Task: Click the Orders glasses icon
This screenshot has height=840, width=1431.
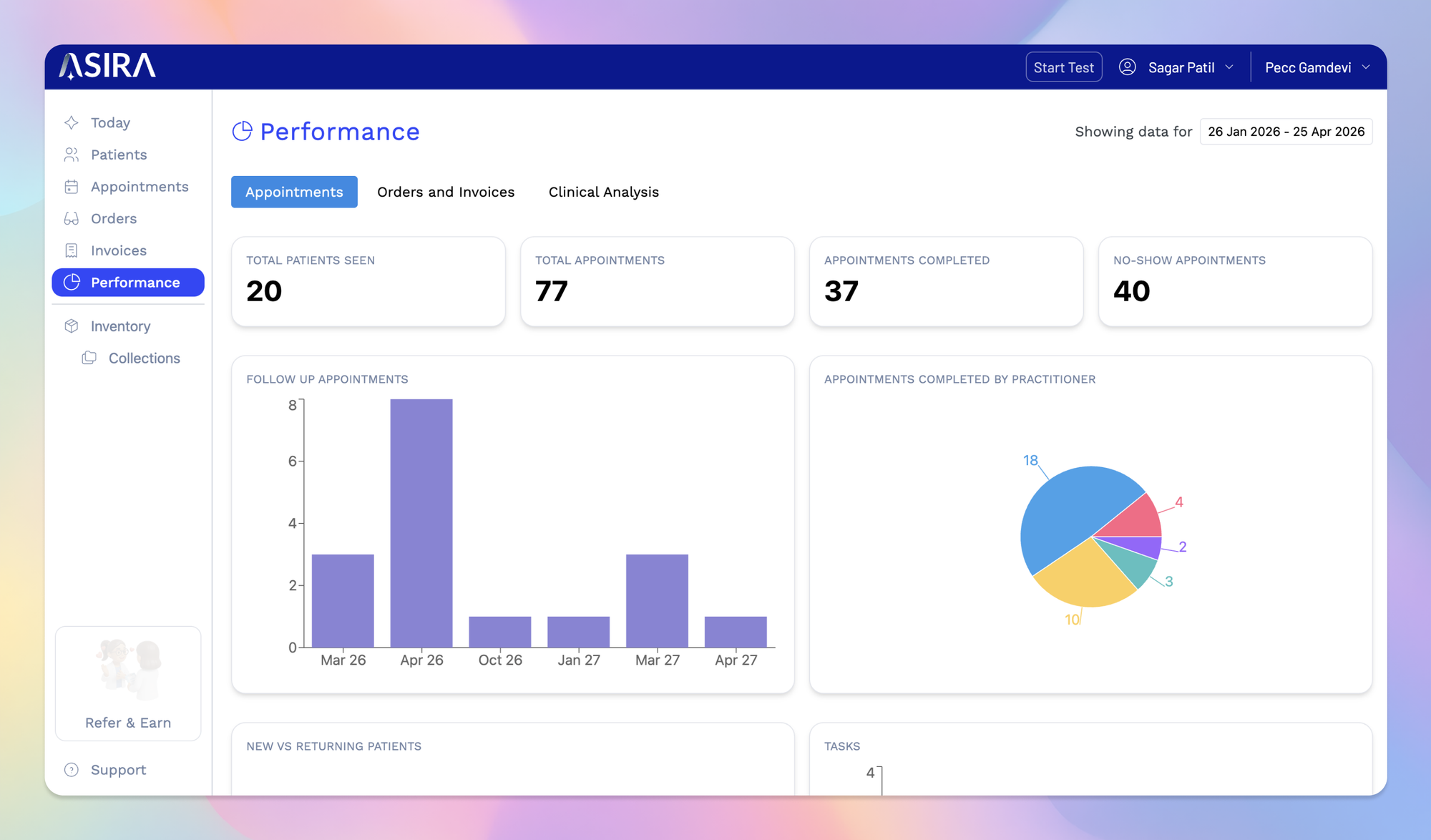Action: pos(72,219)
